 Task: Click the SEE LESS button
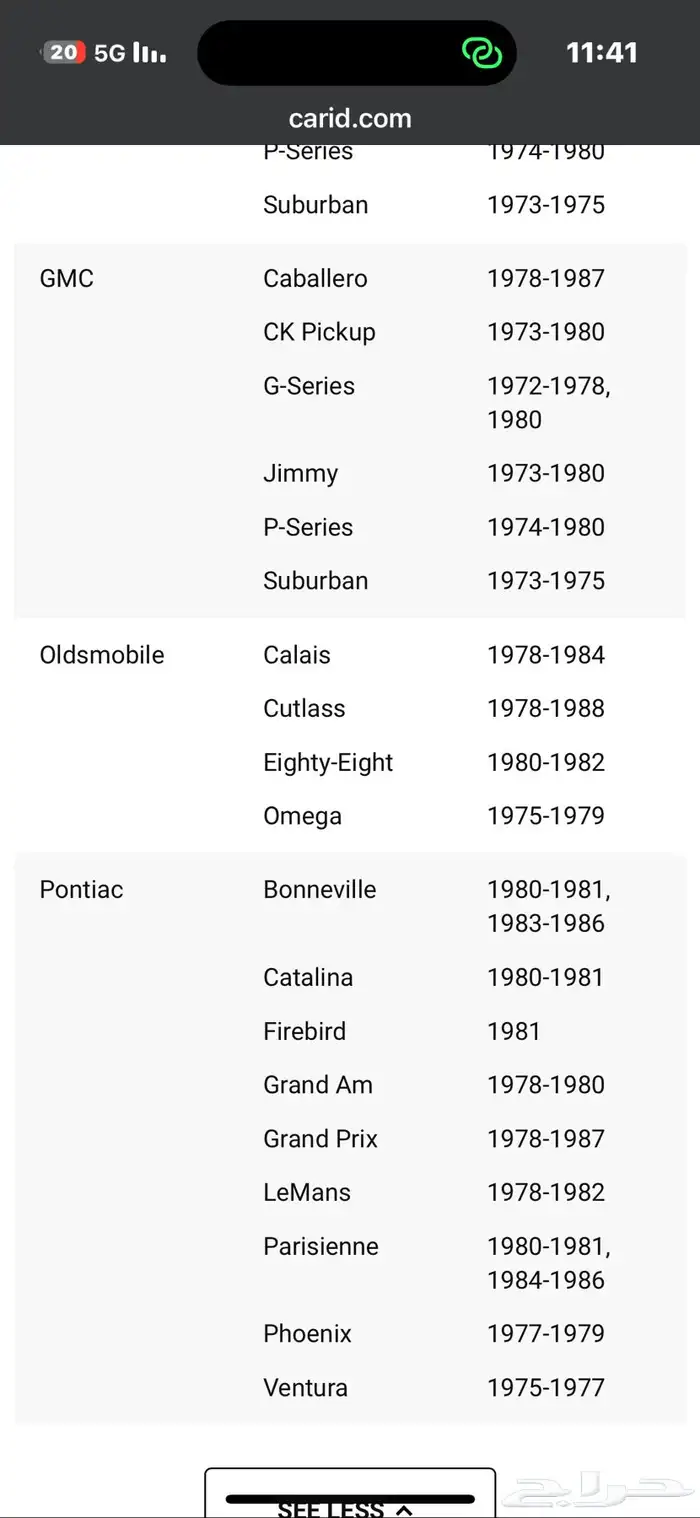pyautogui.click(x=350, y=1493)
